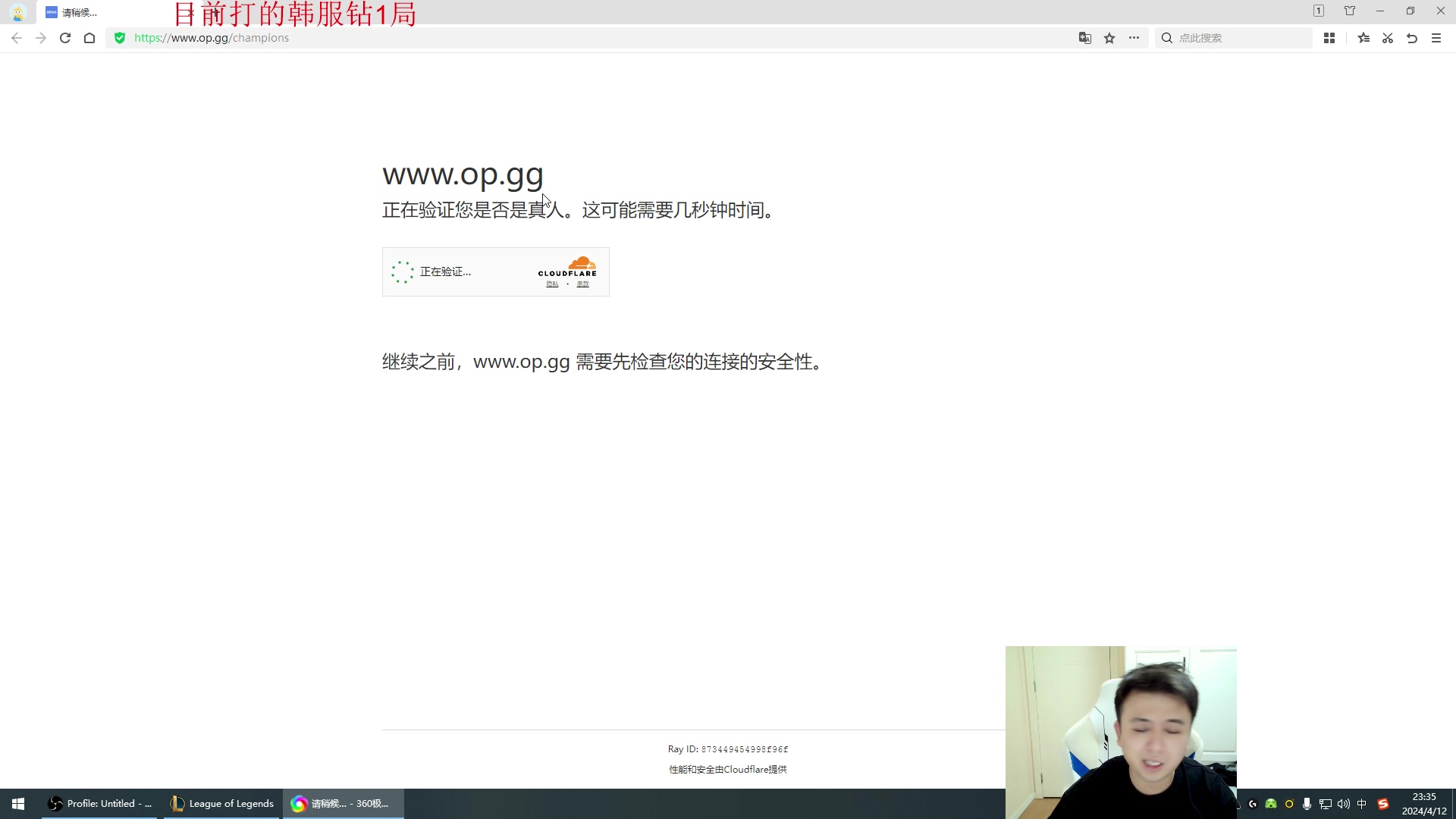Click the browser forward arrow

pyautogui.click(x=41, y=38)
